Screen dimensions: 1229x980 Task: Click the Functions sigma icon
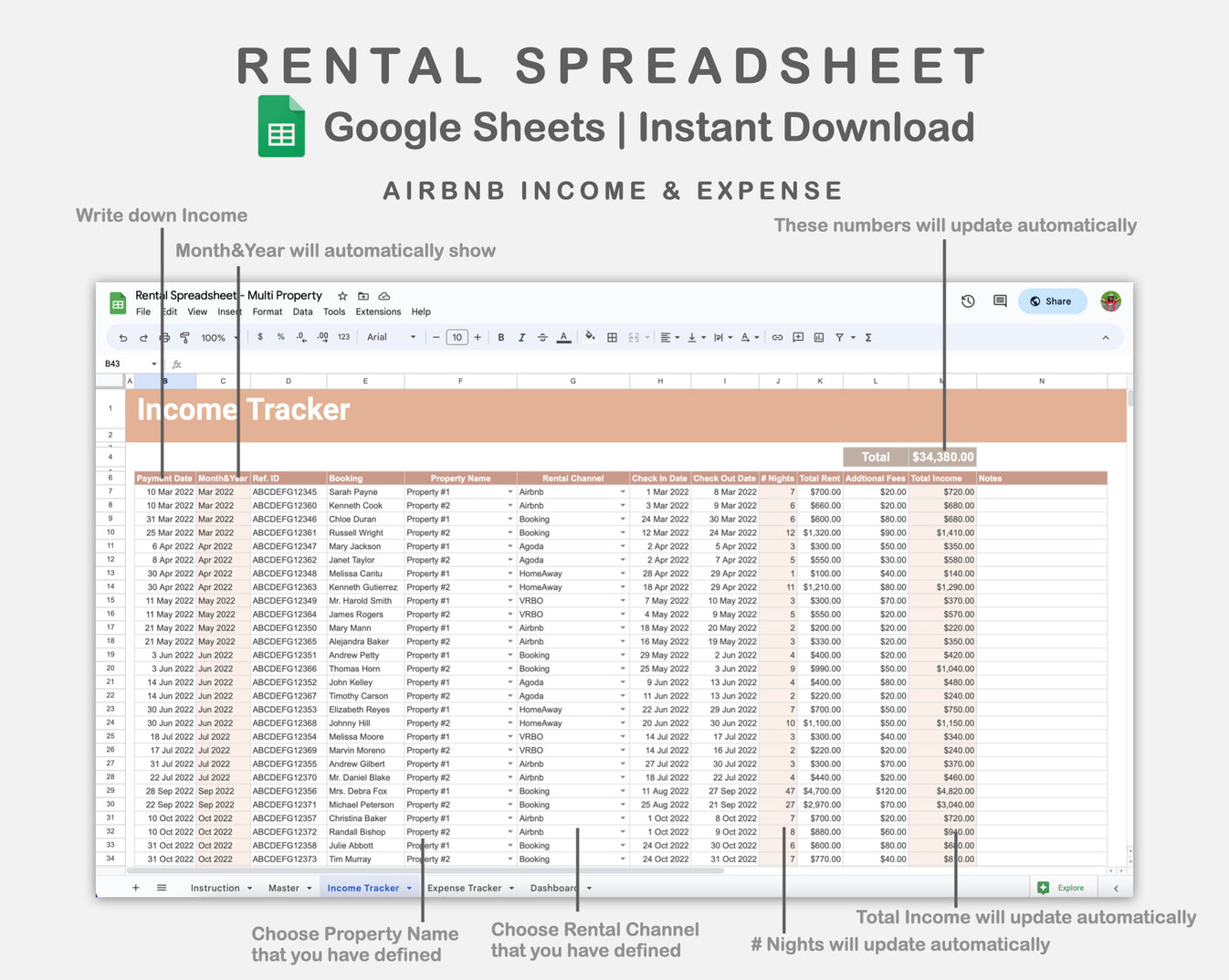[868, 337]
